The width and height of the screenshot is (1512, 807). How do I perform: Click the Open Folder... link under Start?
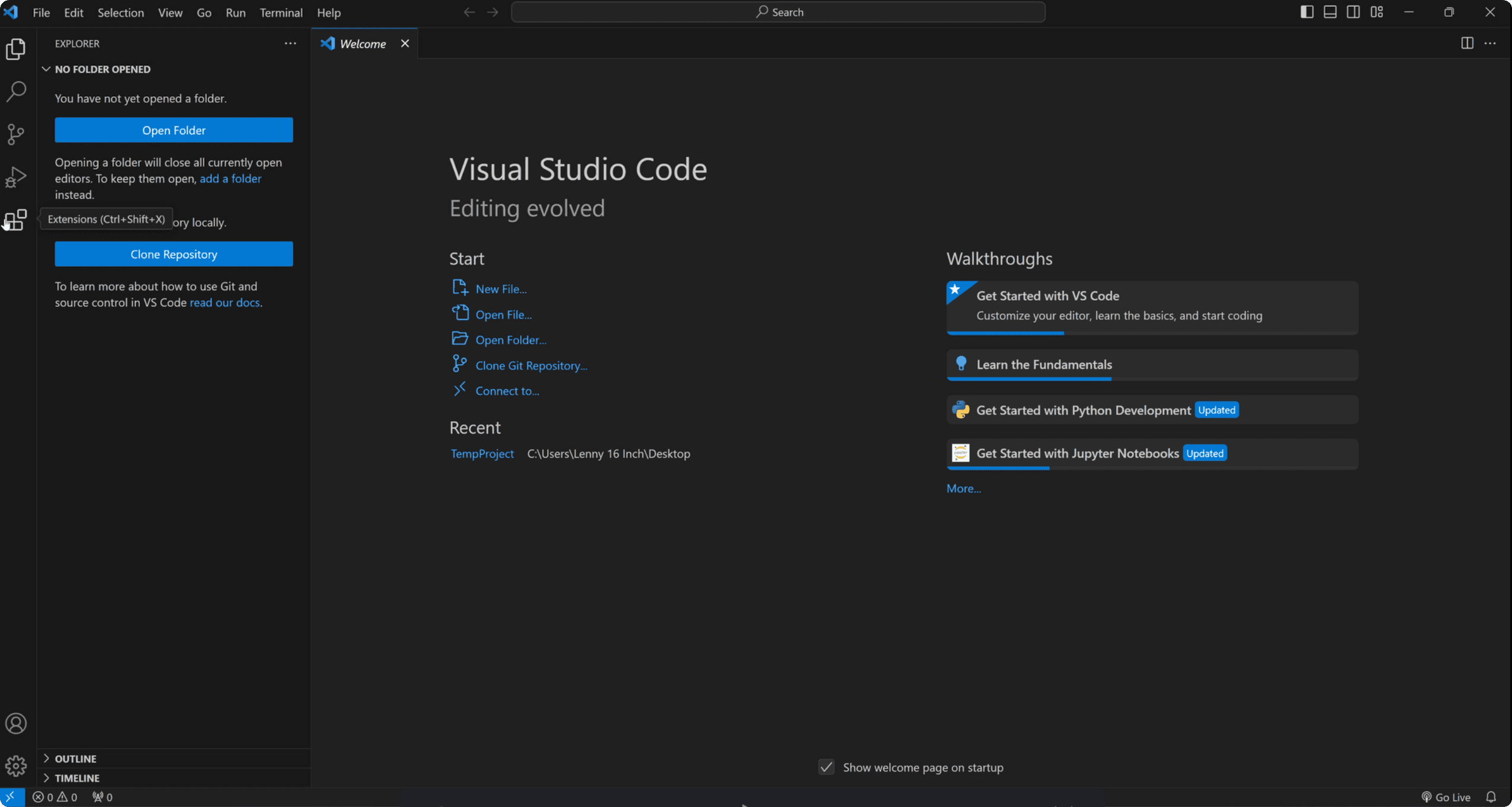click(511, 340)
